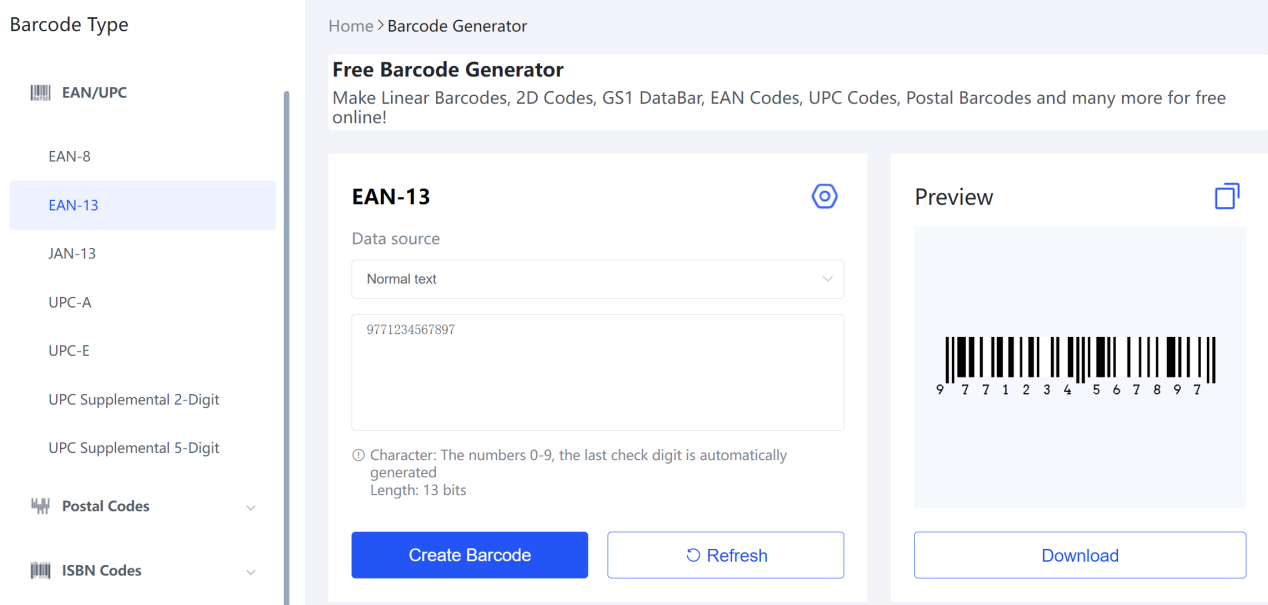The image size is (1268, 605).
Task: Click the sidebar vertical scrollbar
Action: tap(286, 348)
